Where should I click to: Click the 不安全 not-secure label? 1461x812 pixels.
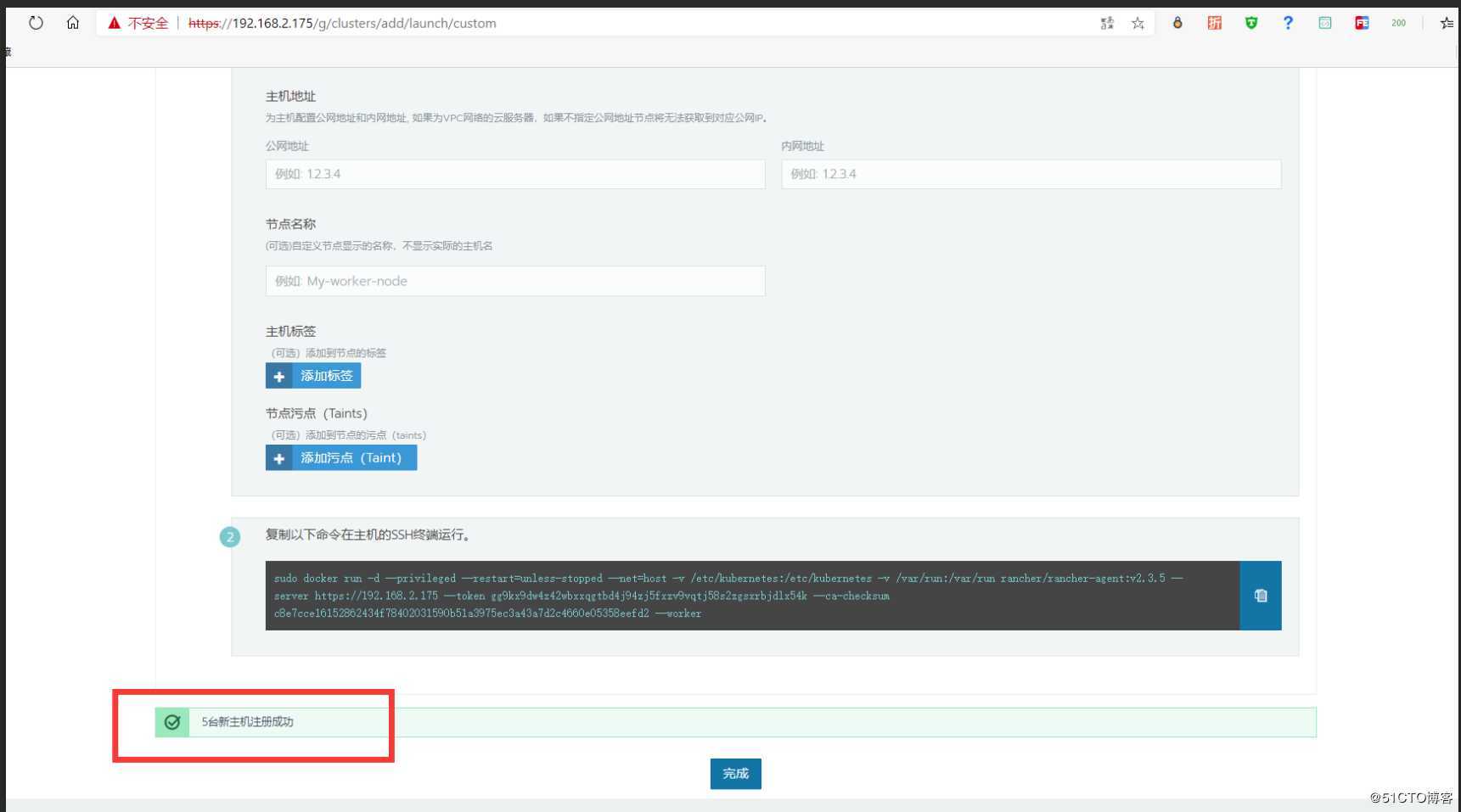point(149,23)
